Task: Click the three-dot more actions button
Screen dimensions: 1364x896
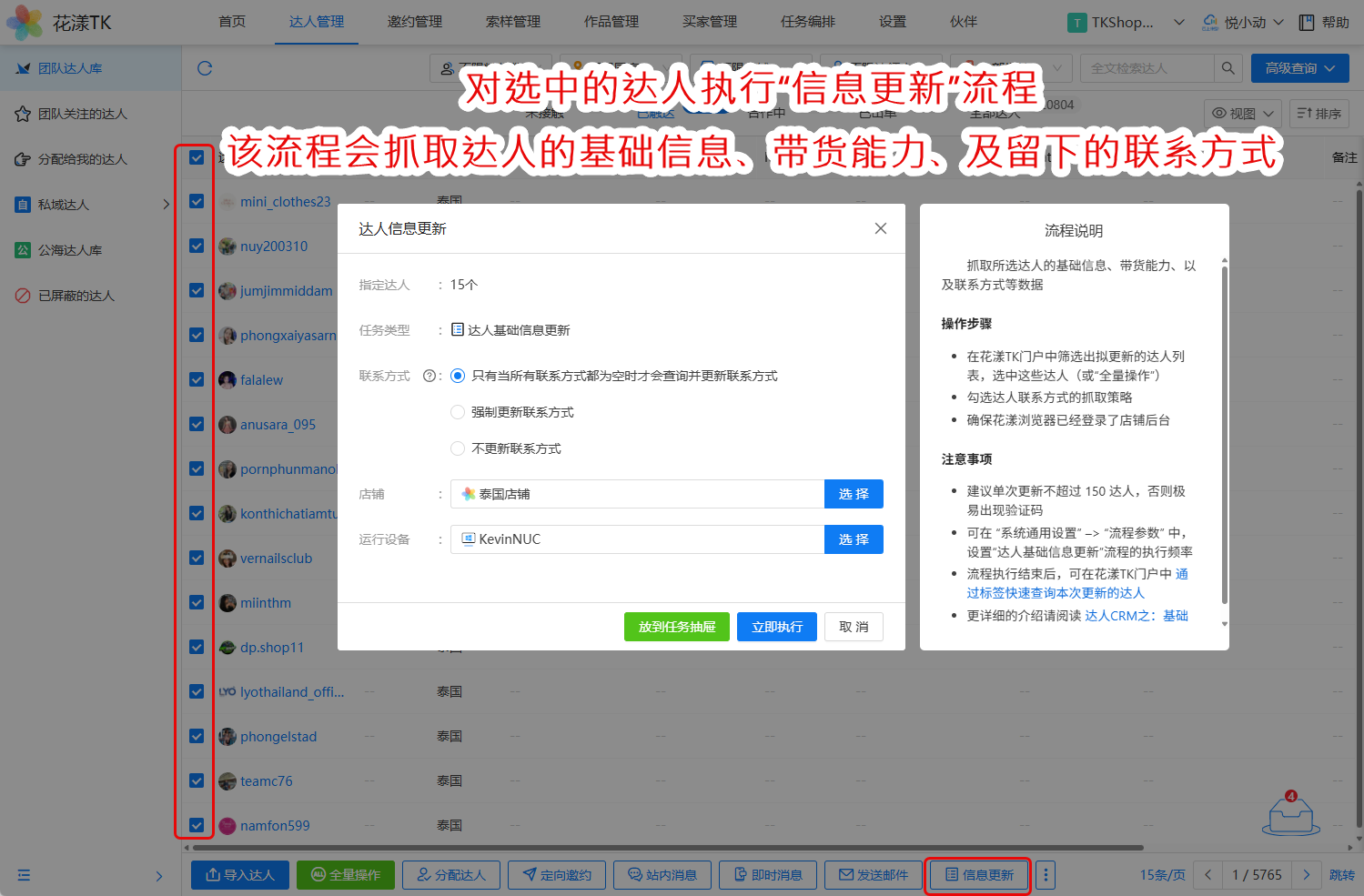Action: click(x=1046, y=875)
